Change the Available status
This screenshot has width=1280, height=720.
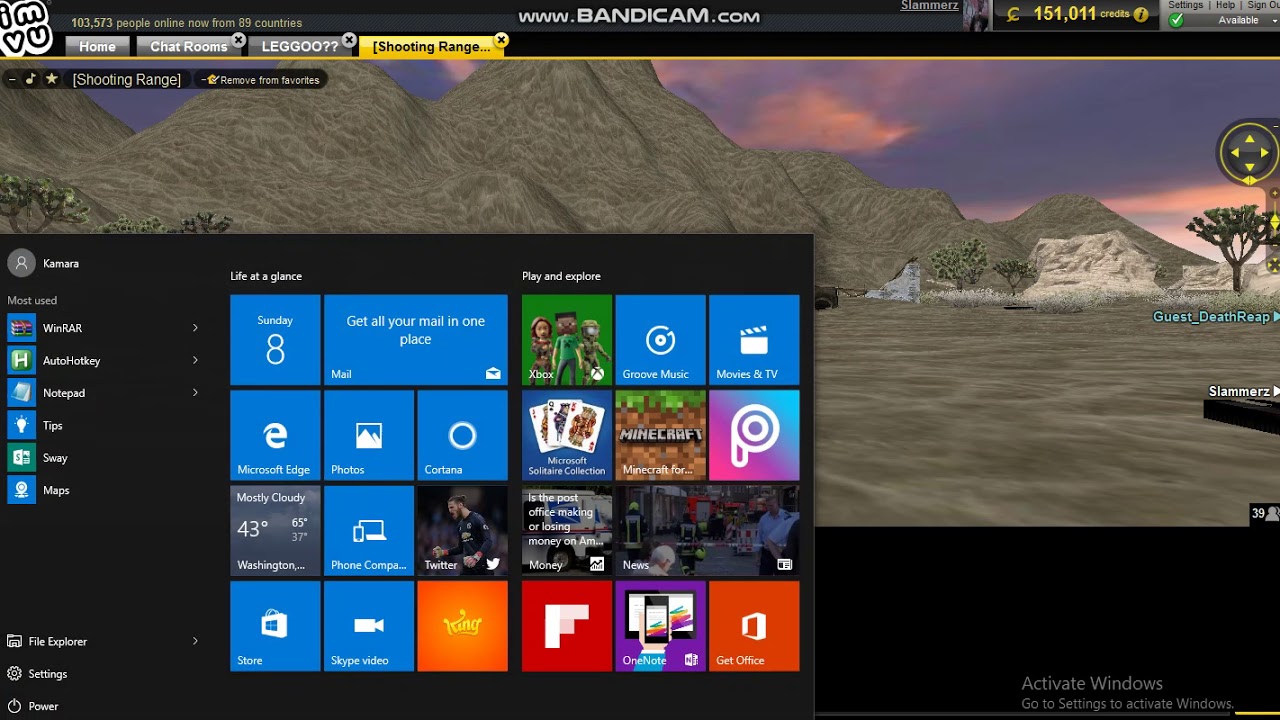click(1224, 20)
